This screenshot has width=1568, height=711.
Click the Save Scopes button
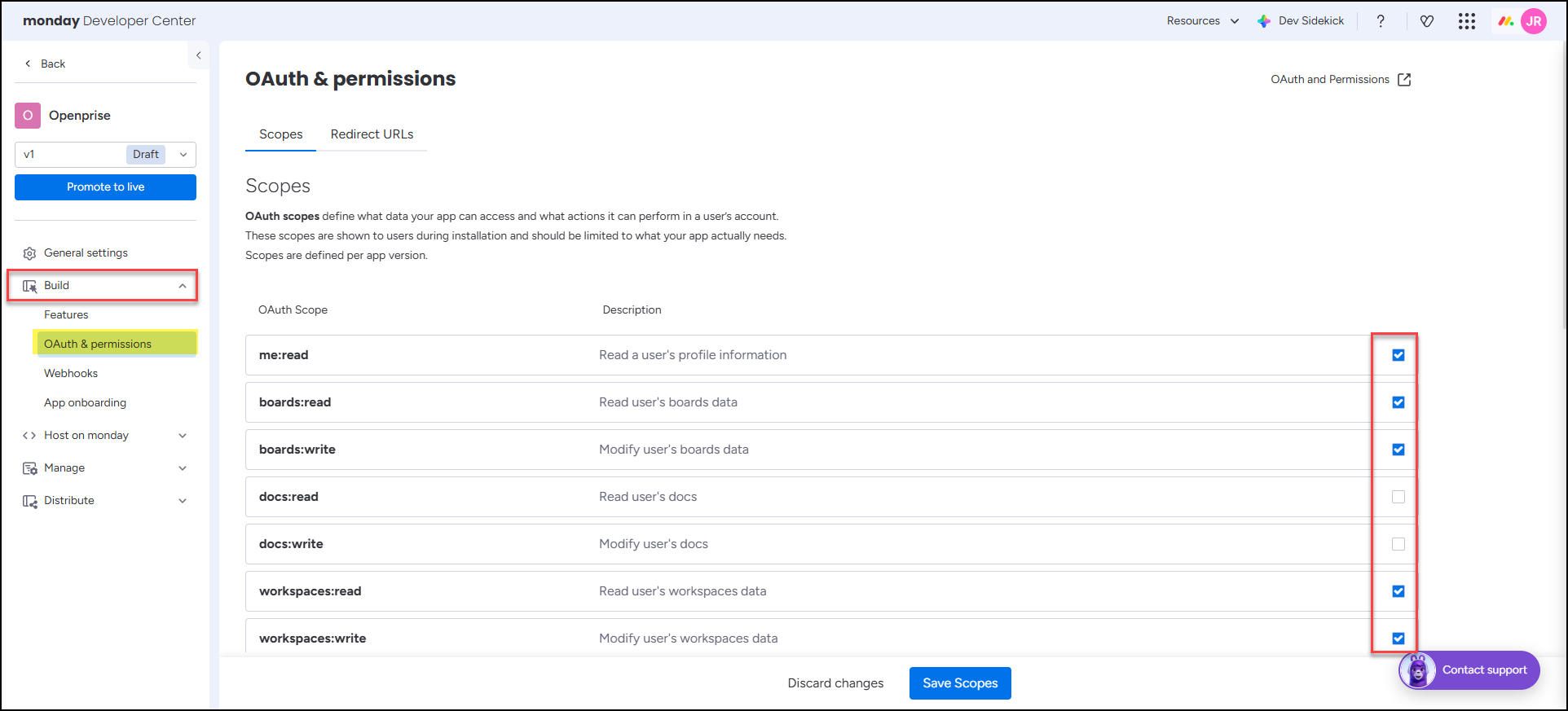(960, 683)
